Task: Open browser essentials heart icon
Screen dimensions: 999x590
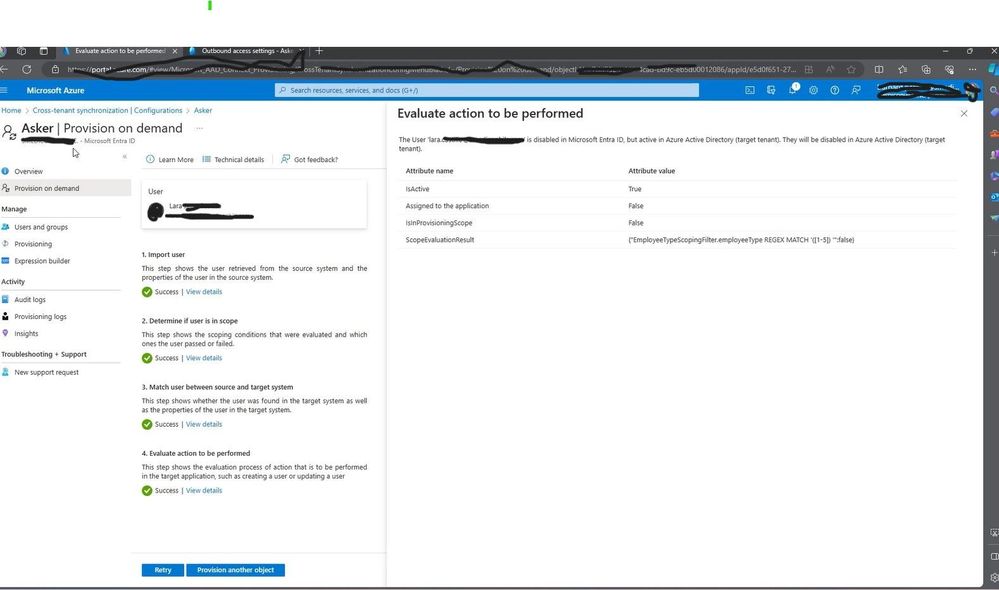Action: pos(949,69)
